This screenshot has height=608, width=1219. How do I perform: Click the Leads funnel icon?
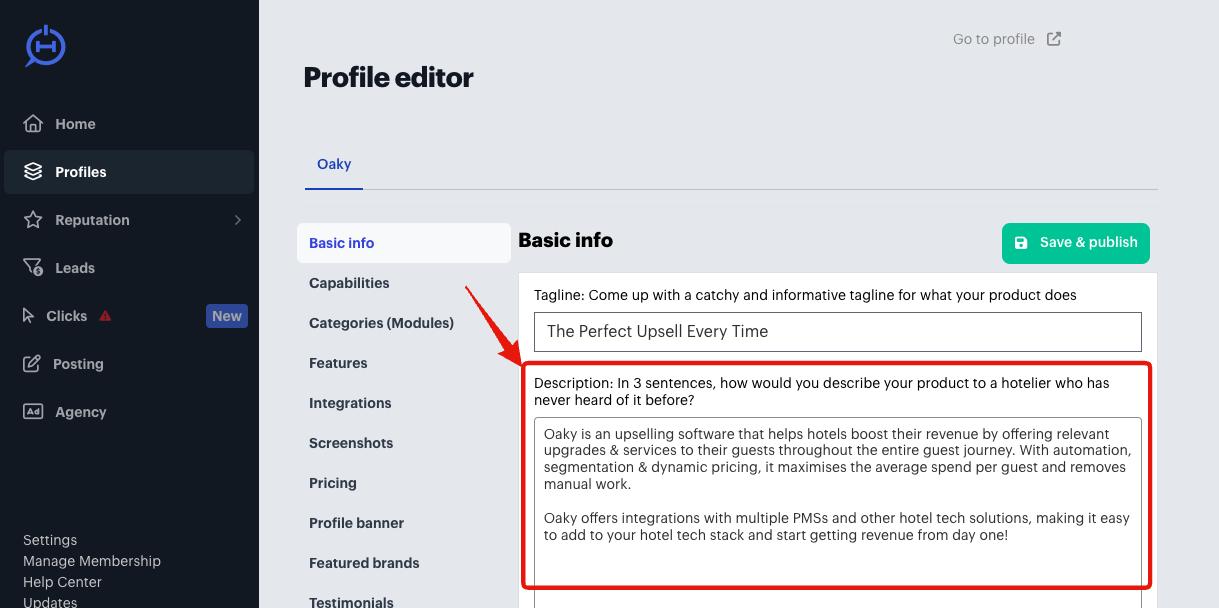(33, 268)
